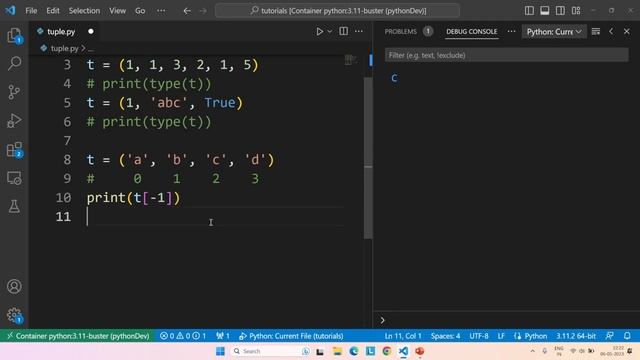The image size is (640, 360).
Task: Click the editor vertical scrollbar thumb
Action: click(x=368, y=157)
